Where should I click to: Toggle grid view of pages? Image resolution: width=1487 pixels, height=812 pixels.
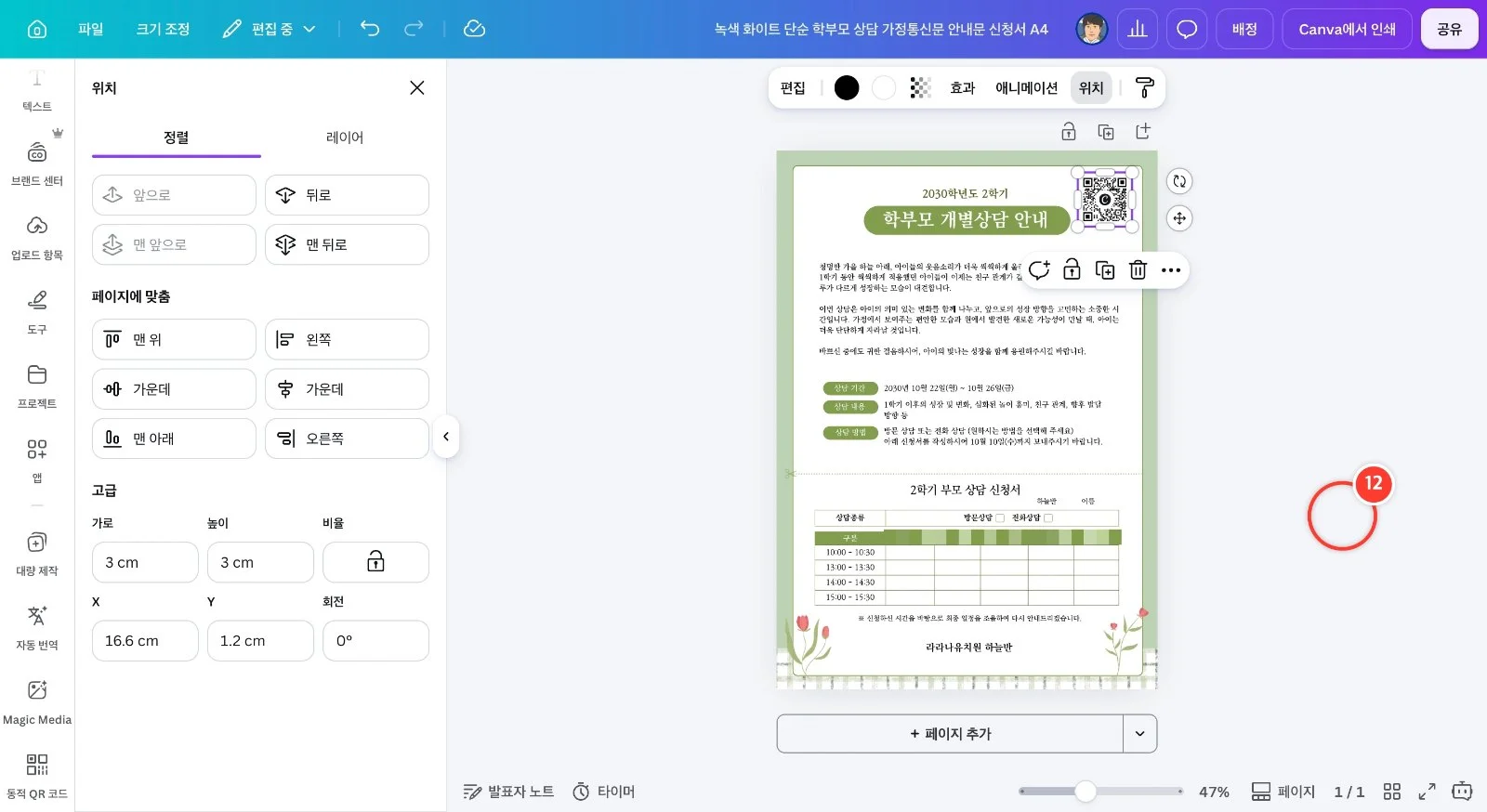click(1391, 792)
